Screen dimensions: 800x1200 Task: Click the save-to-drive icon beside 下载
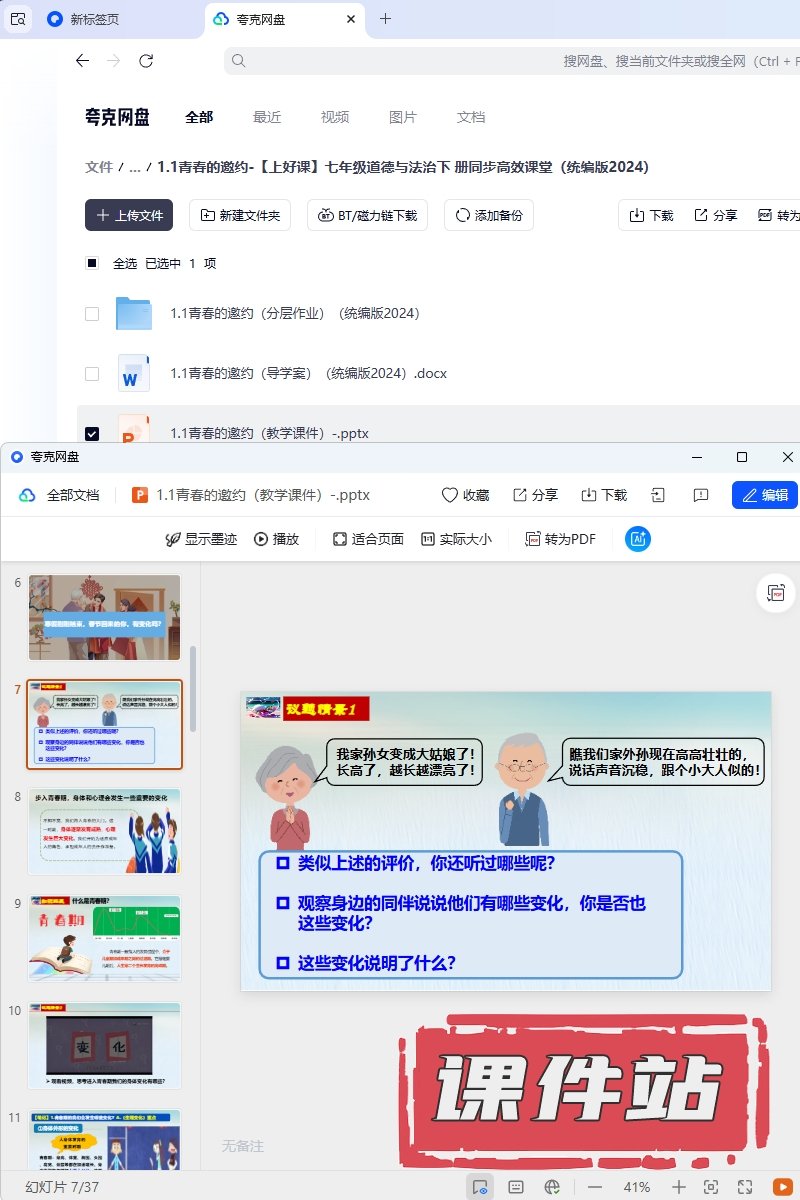coord(657,495)
